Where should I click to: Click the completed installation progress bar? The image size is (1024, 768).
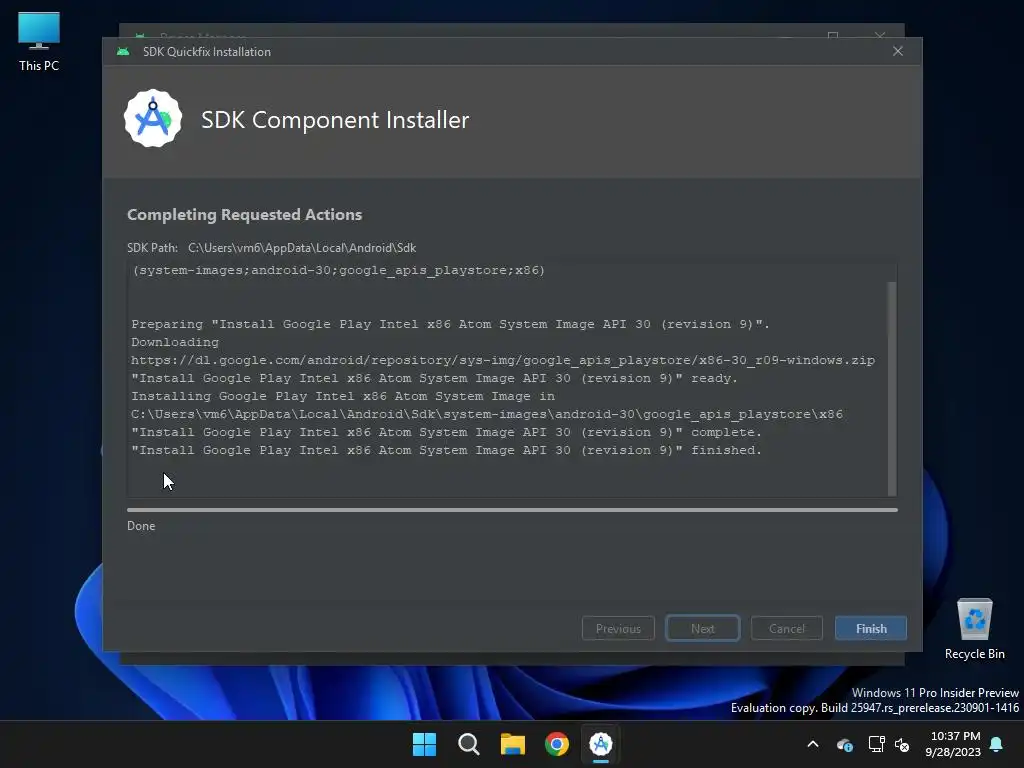(x=512, y=509)
